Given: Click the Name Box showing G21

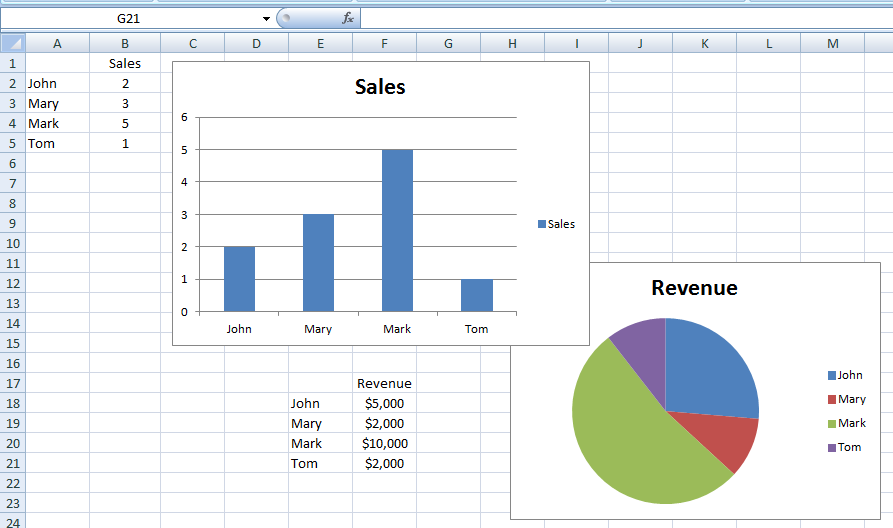Looking at the screenshot, I should pos(130,19).
